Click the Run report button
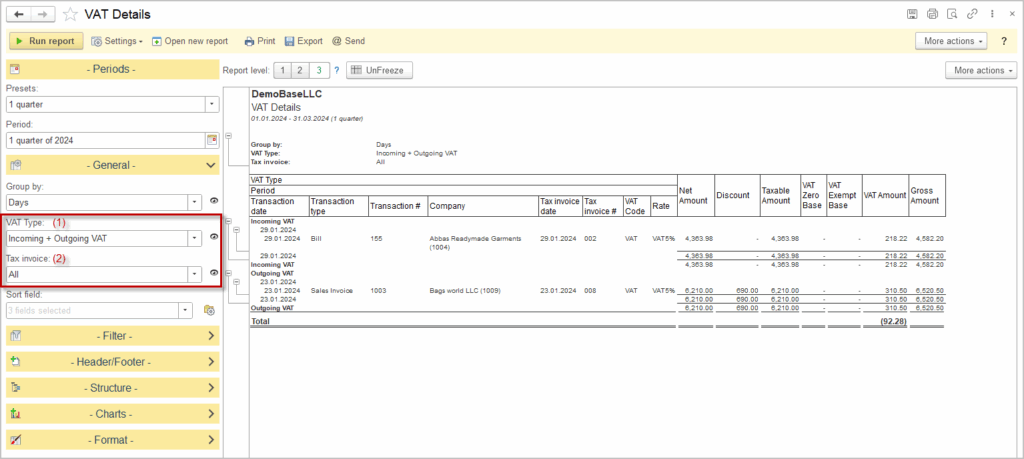This screenshot has height=459, width=1024. [x=46, y=41]
